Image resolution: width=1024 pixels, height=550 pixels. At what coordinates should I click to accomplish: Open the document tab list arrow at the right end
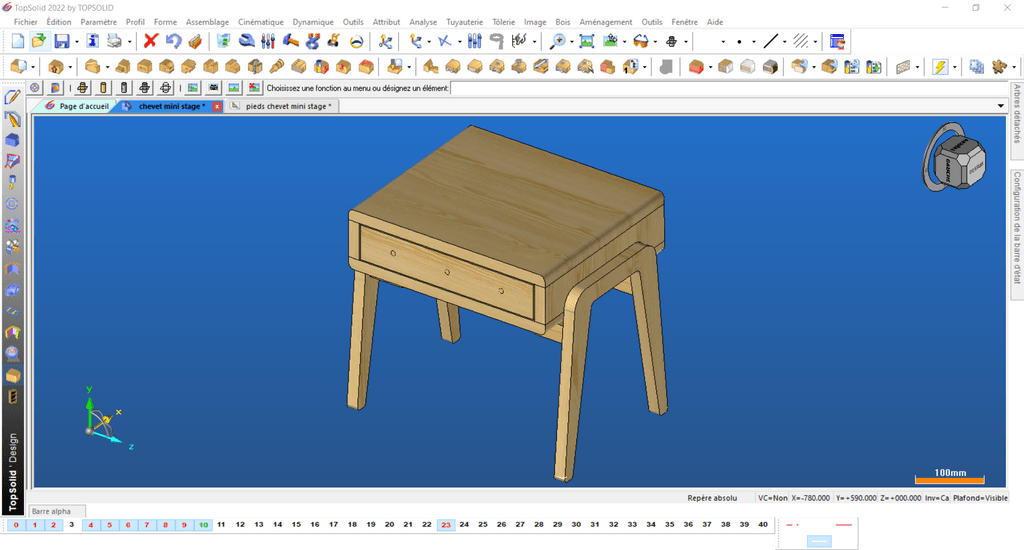(x=1000, y=106)
